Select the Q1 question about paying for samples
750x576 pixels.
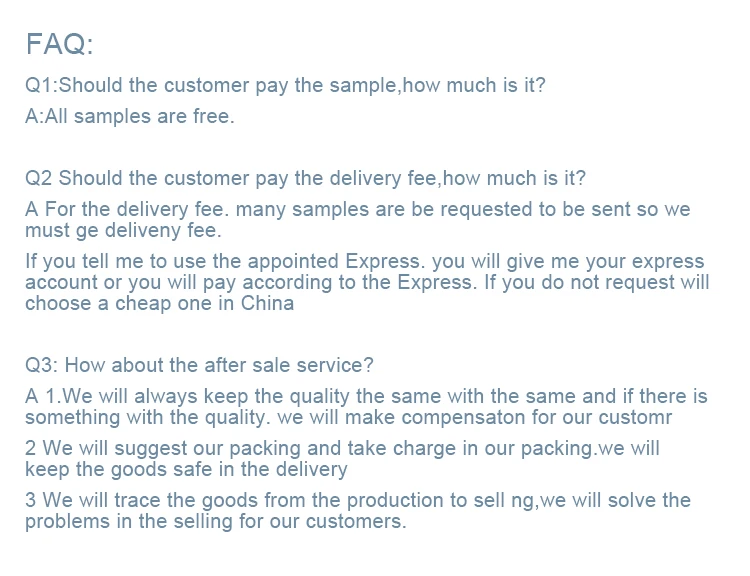[285, 85]
